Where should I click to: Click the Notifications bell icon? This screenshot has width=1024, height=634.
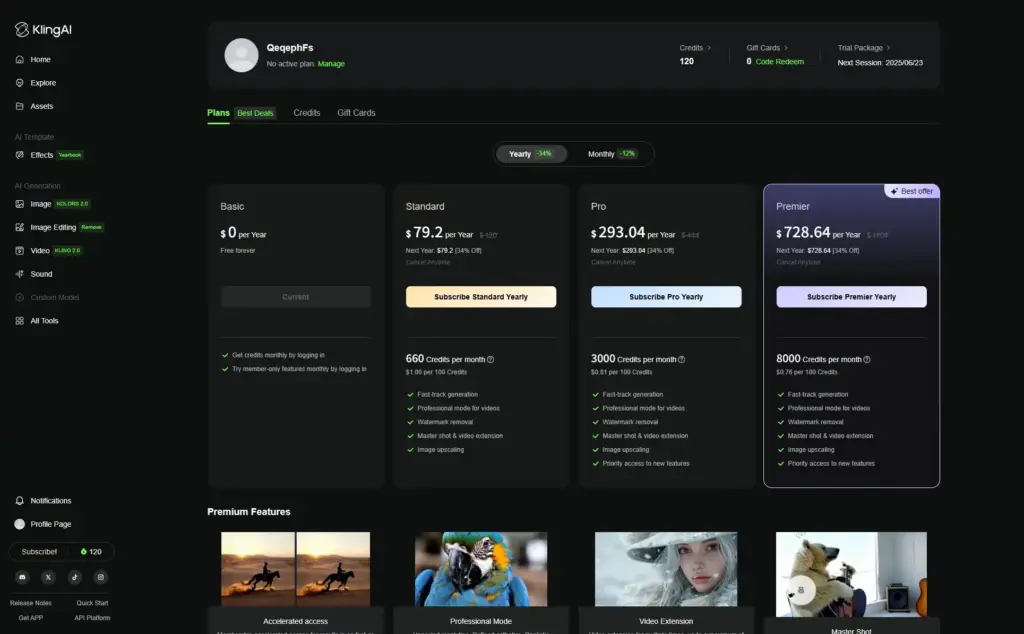[20, 501]
